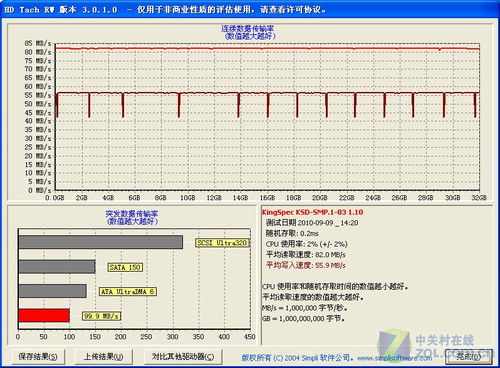
Task: Click the 上传结果(U) button
Action: [x=103, y=357]
